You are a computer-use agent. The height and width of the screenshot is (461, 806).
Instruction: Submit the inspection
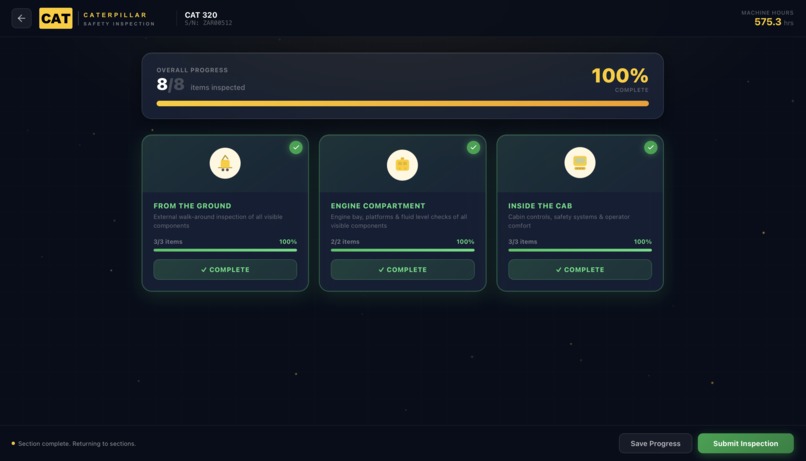pyautogui.click(x=745, y=444)
